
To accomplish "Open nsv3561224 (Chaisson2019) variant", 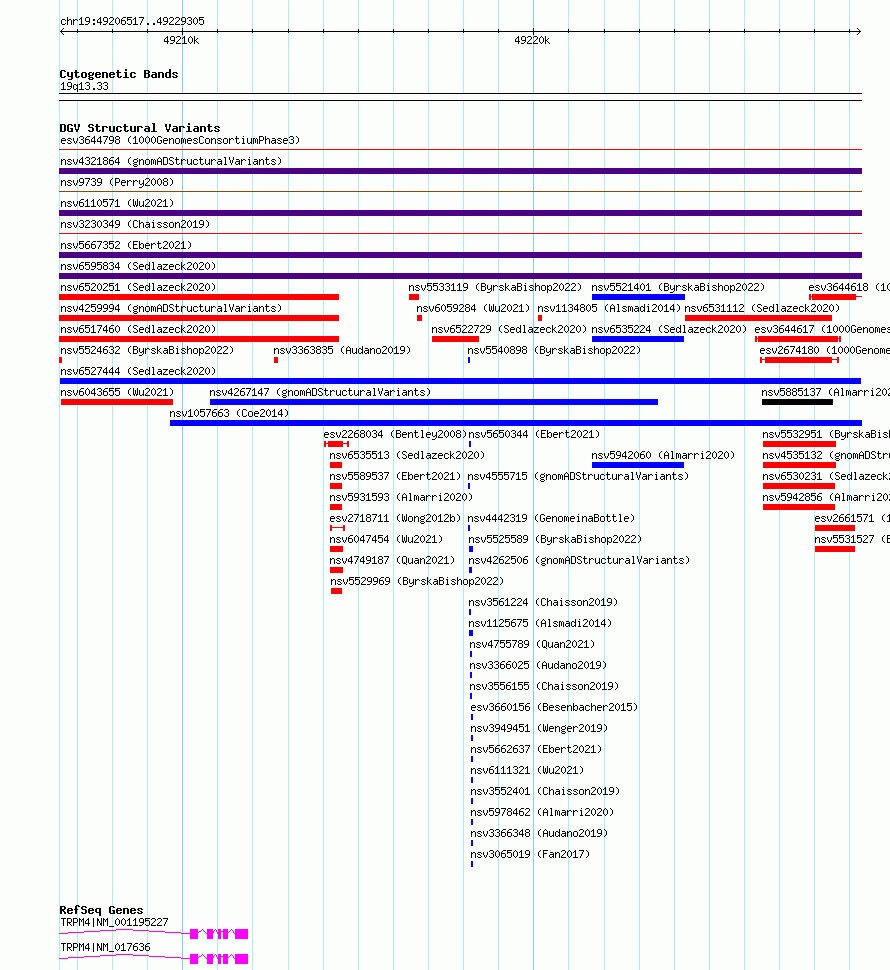I will [543, 603].
